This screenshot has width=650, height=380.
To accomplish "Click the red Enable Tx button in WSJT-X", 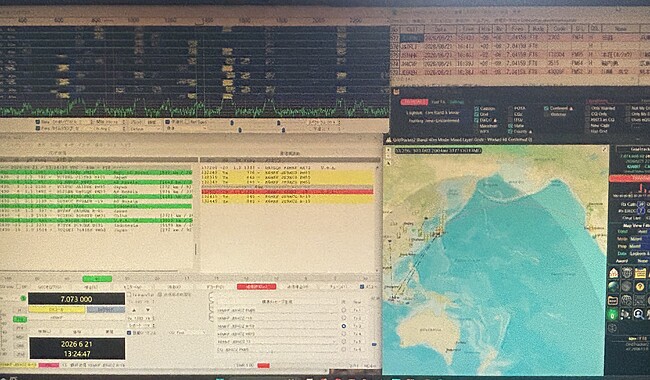I will pos(256,286).
